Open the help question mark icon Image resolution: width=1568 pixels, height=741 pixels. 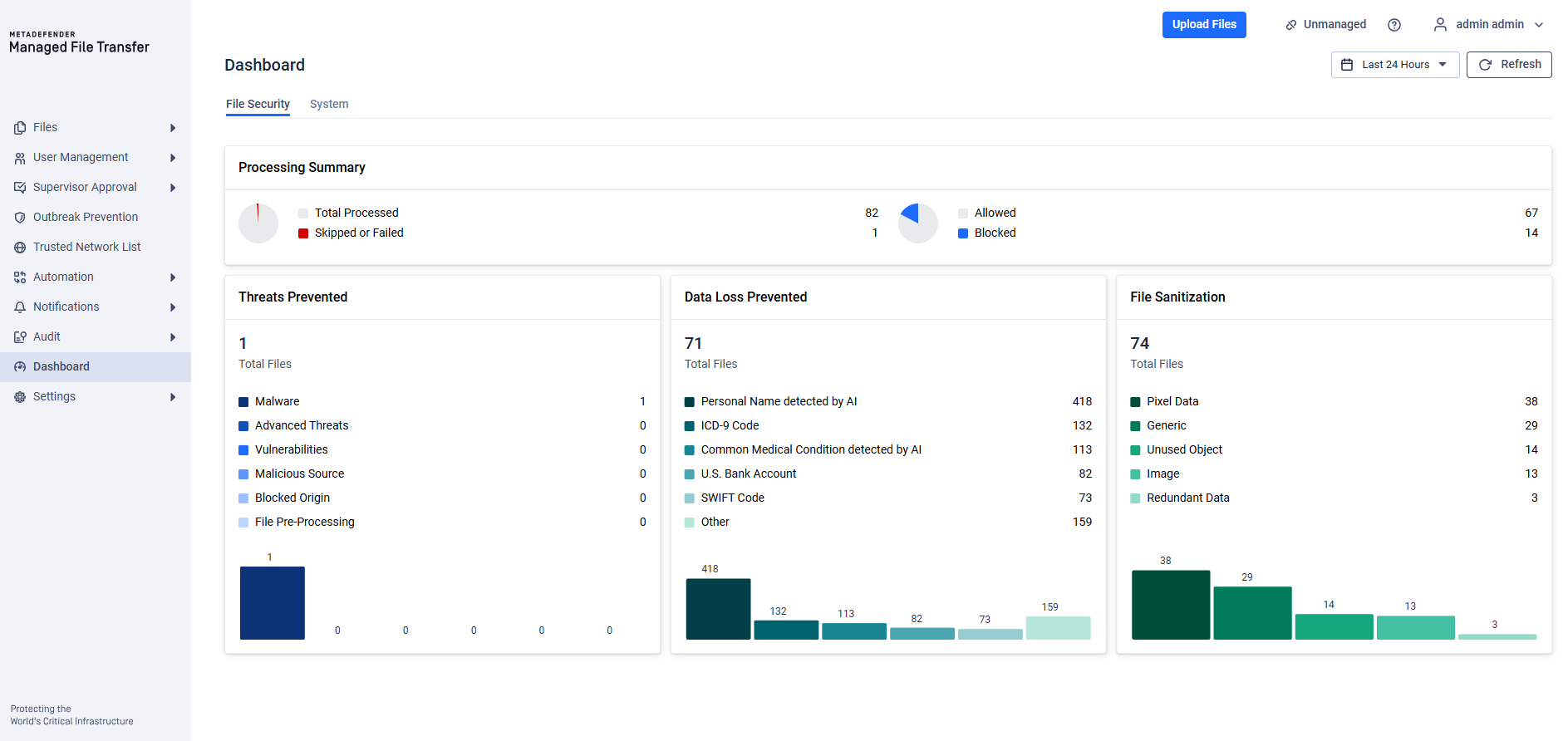tap(1394, 25)
